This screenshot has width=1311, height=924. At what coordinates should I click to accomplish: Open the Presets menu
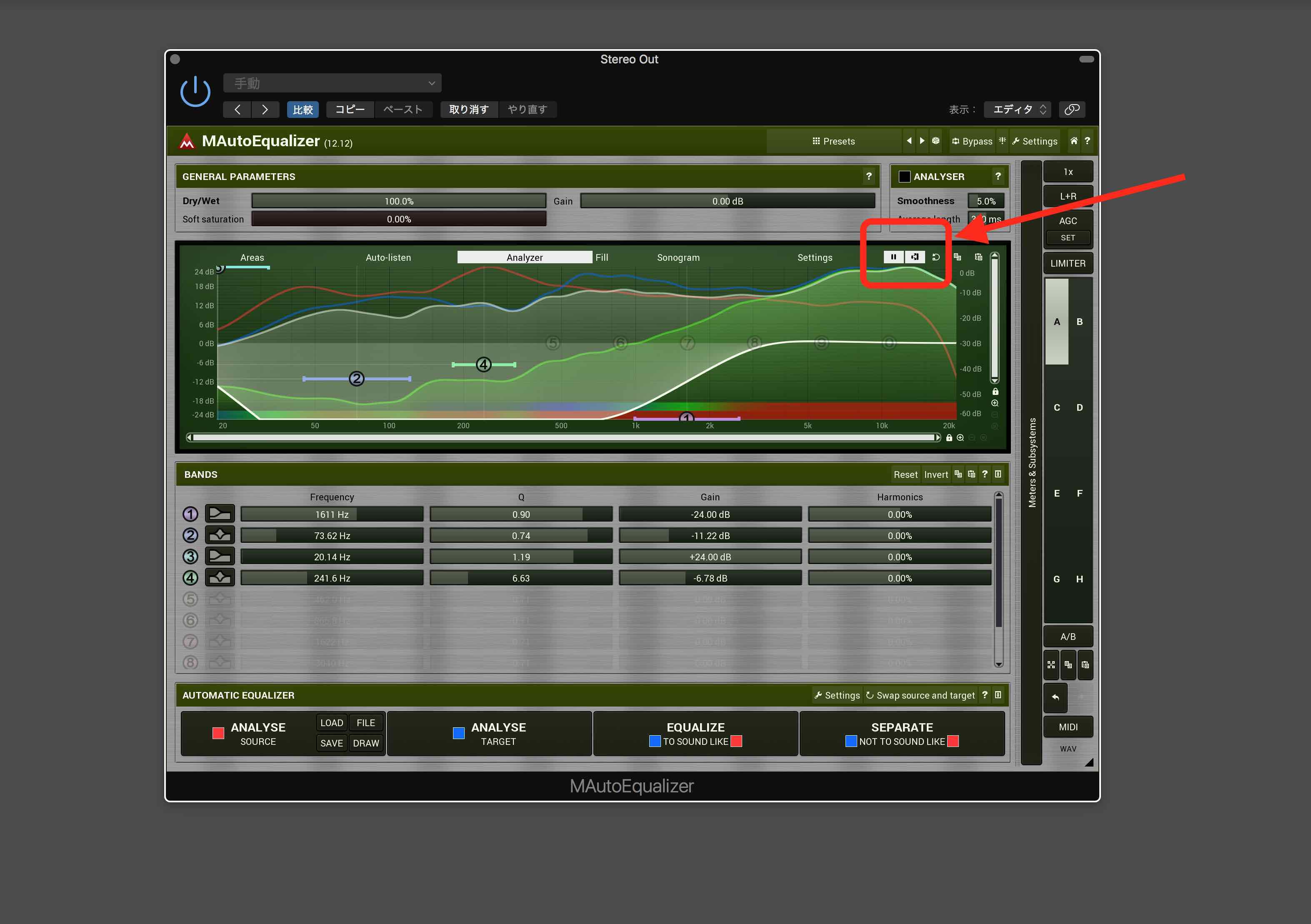click(x=833, y=141)
